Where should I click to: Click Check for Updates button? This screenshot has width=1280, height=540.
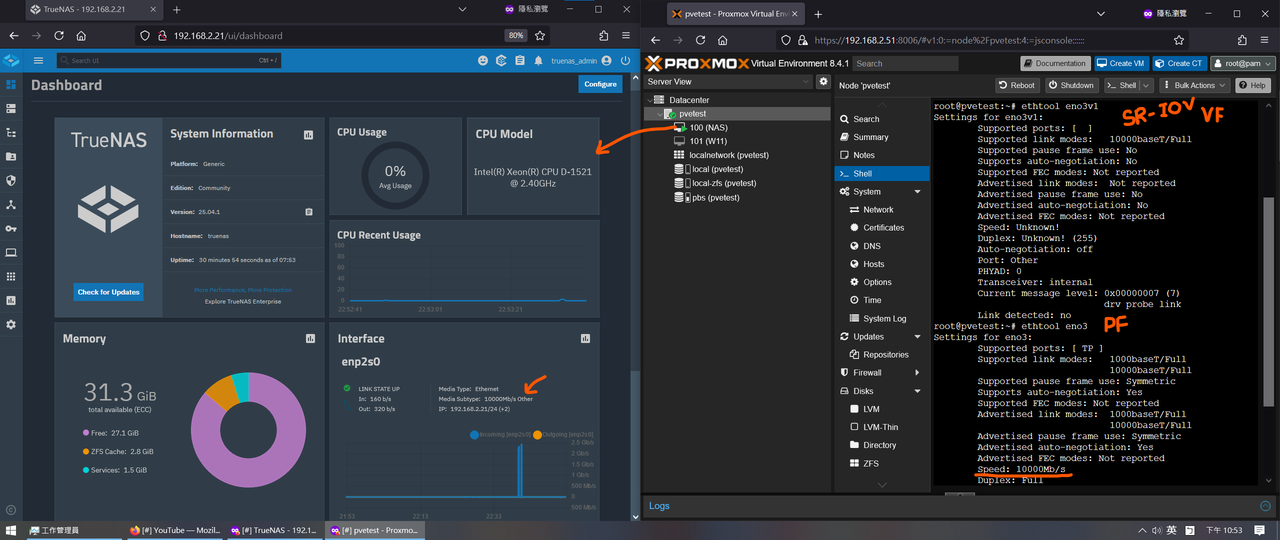pos(109,292)
